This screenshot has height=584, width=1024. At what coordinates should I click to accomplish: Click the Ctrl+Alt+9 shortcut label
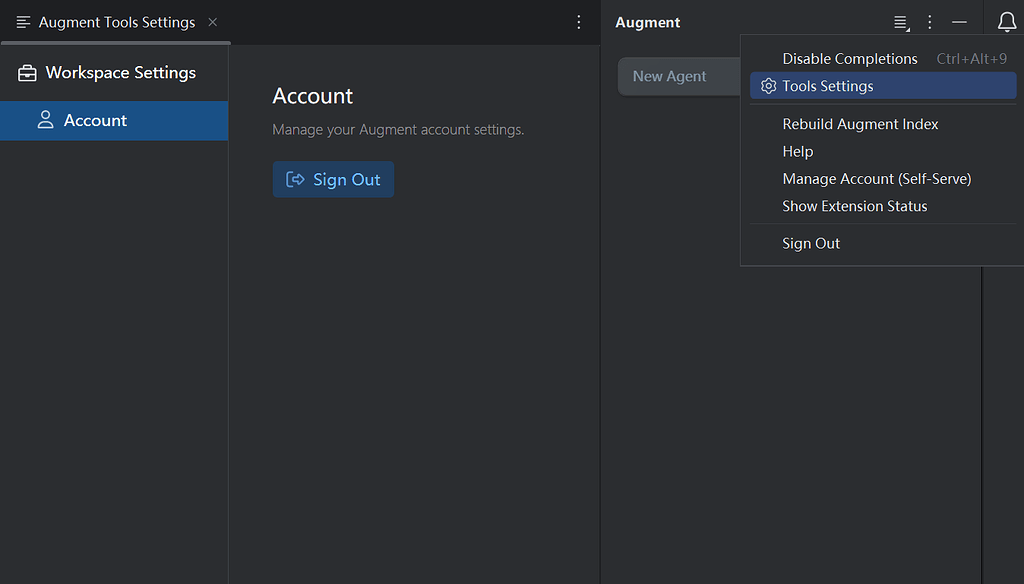972,59
